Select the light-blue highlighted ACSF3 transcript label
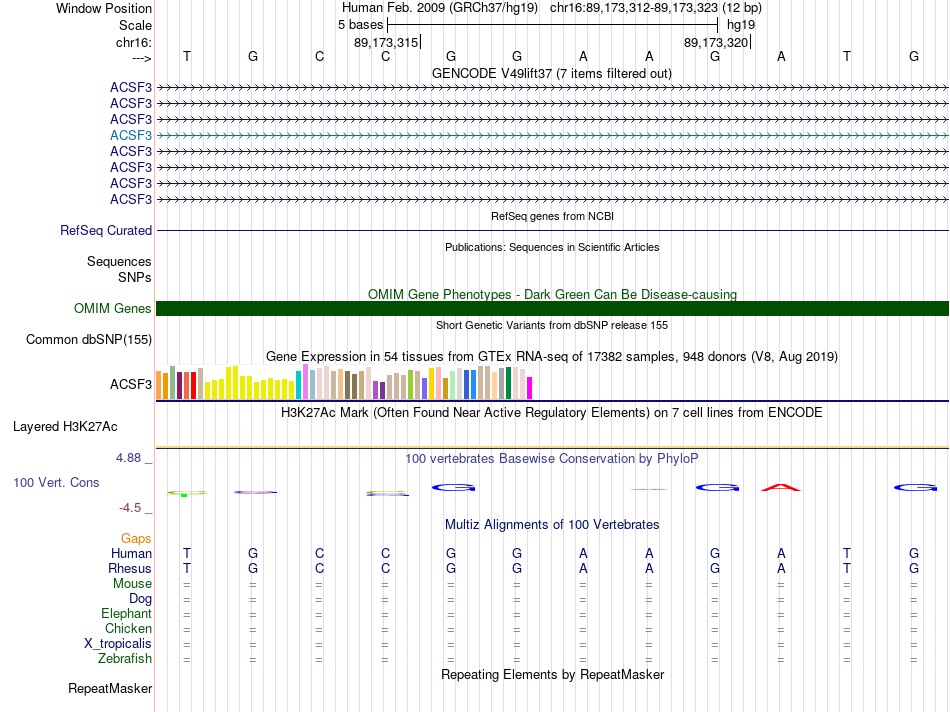Screen dimensions: 950x712 coord(131,135)
